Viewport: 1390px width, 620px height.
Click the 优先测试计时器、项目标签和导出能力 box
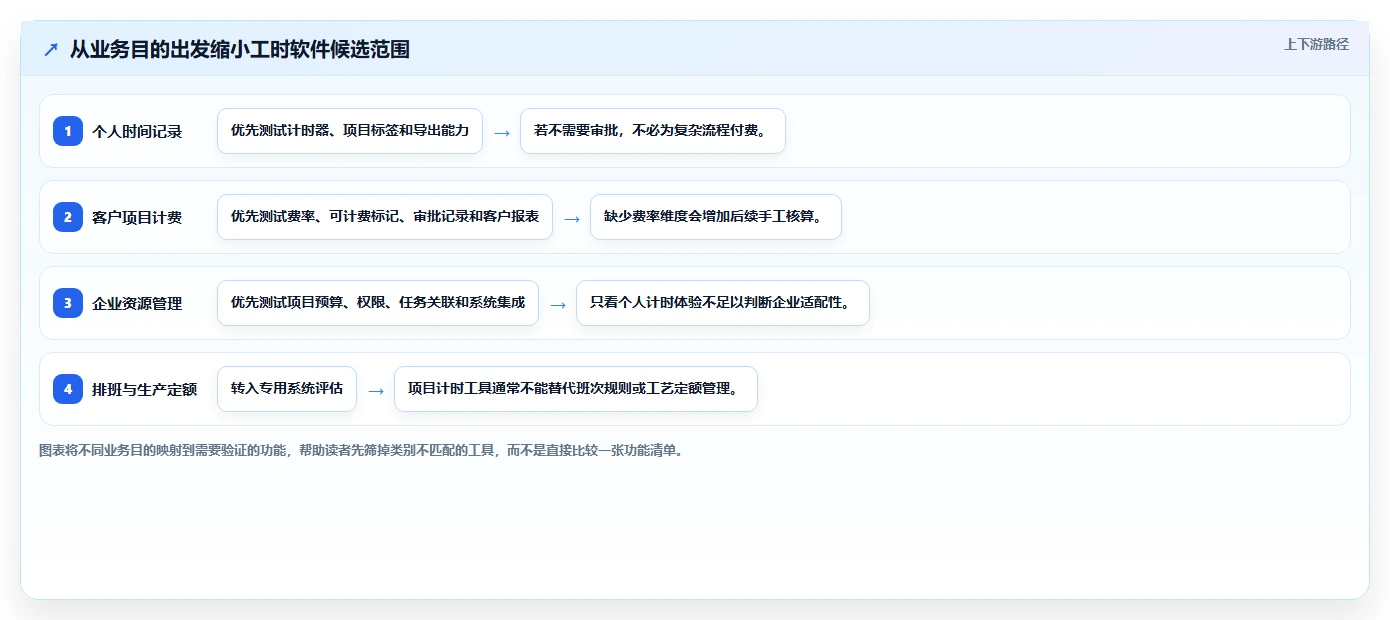pyautogui.click(x=350, y=131)
